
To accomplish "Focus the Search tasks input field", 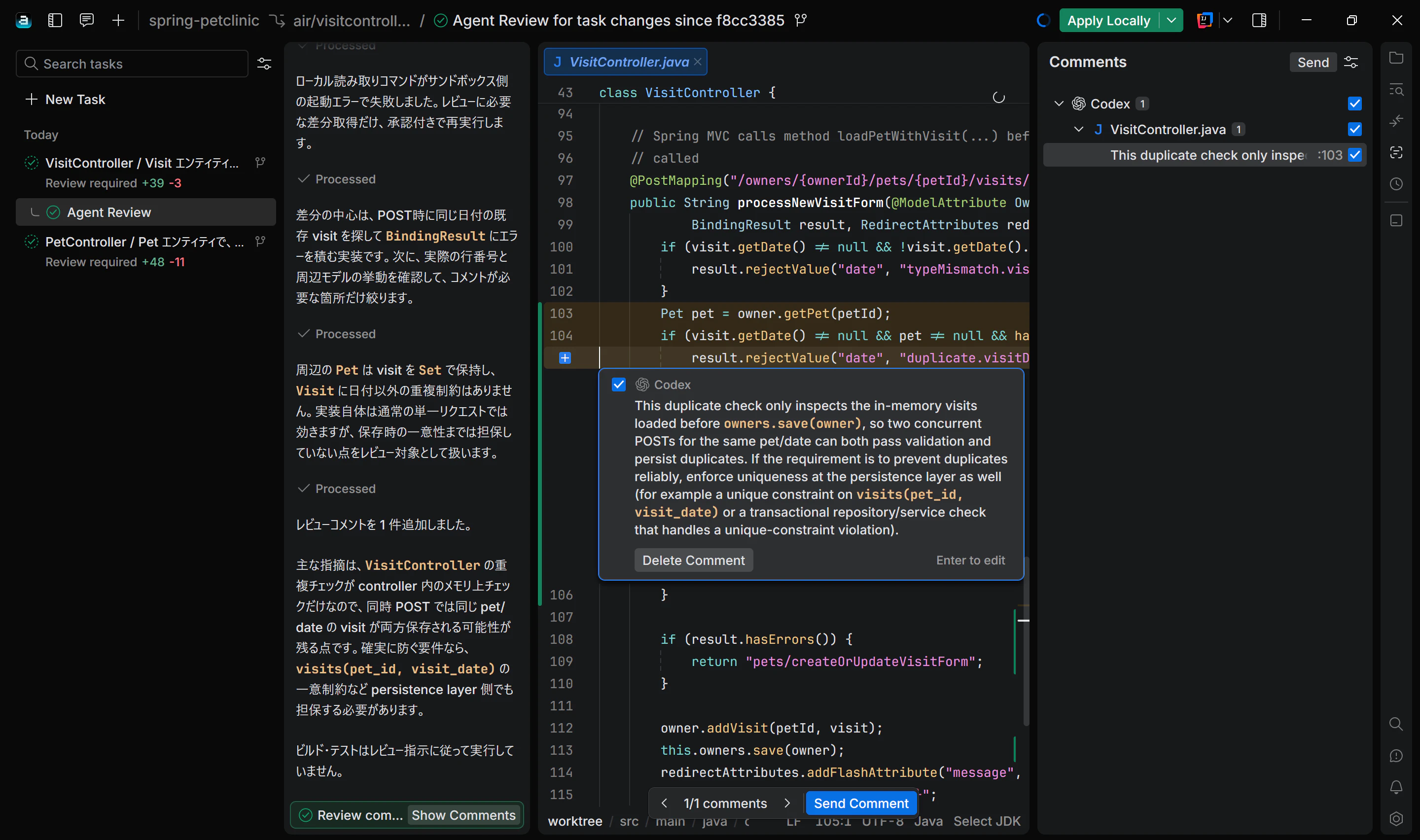I will (x=132, y=64).
